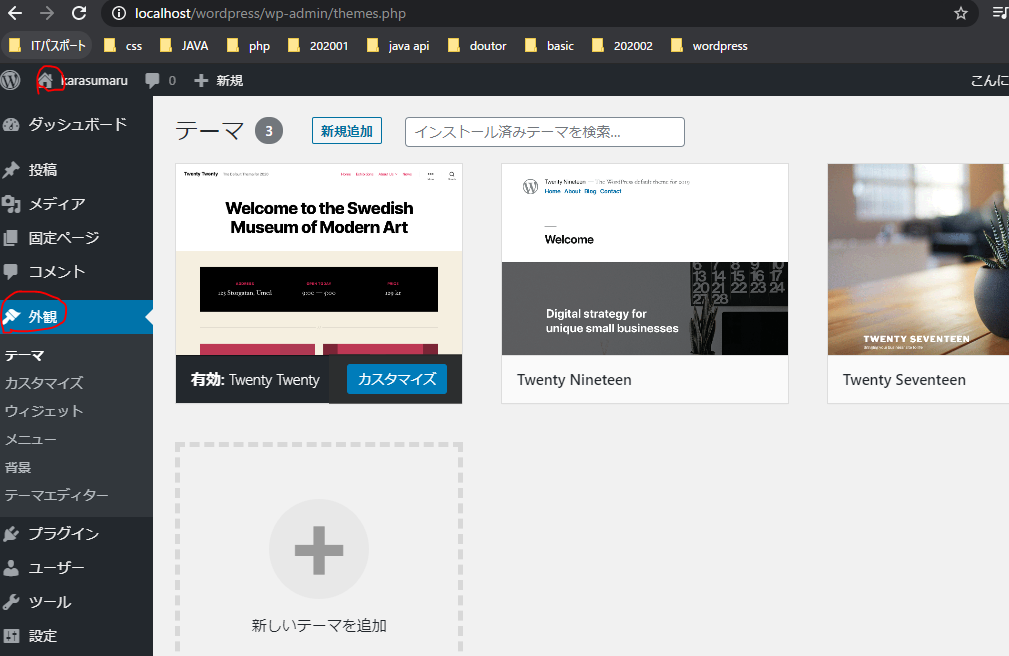The height and width of the screenshot is (656, 1009).
Task: Click the blue カスタマイズ button
Action: (x=396, y=379)
